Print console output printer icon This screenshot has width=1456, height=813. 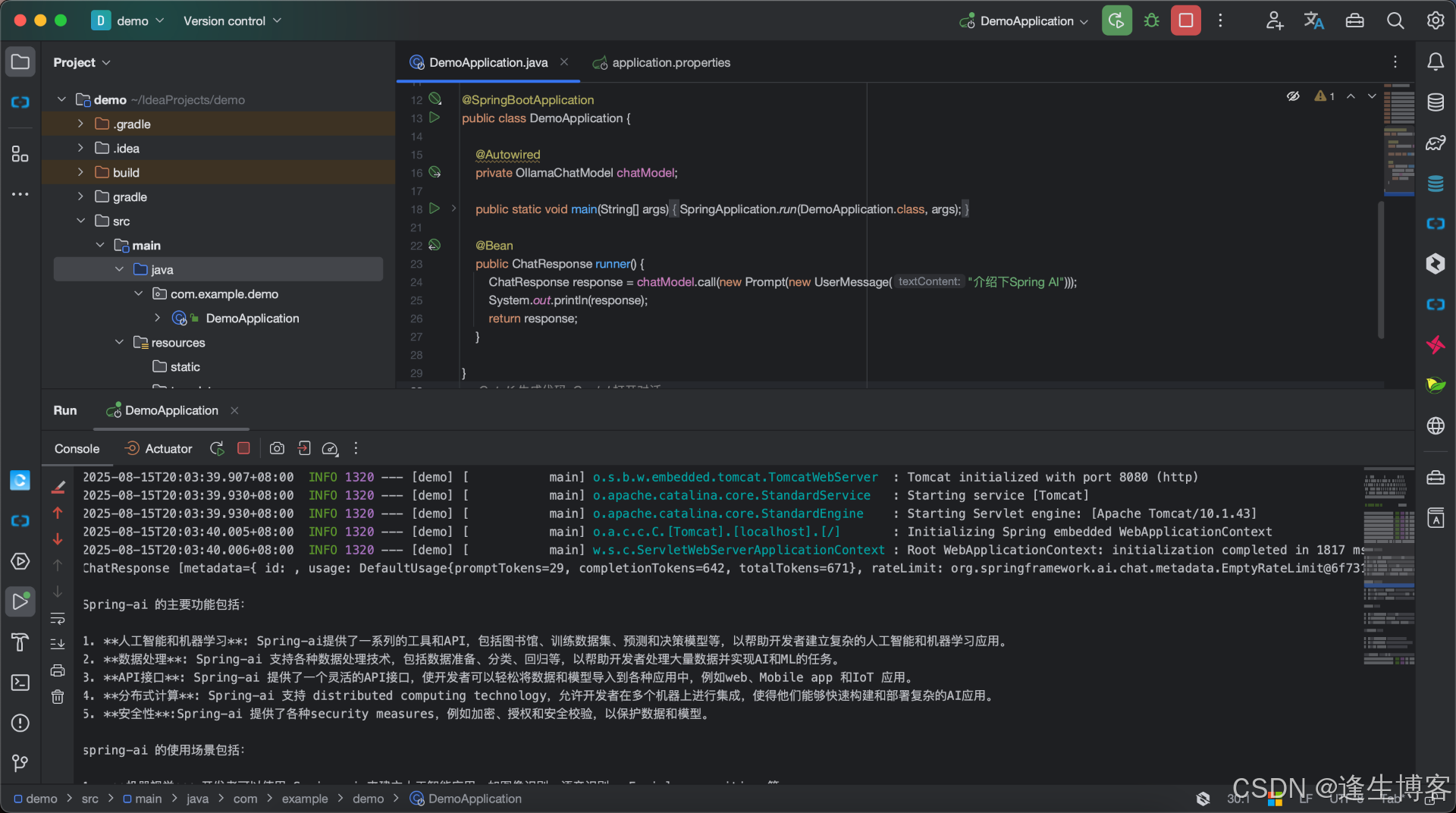tap(58, 670)
